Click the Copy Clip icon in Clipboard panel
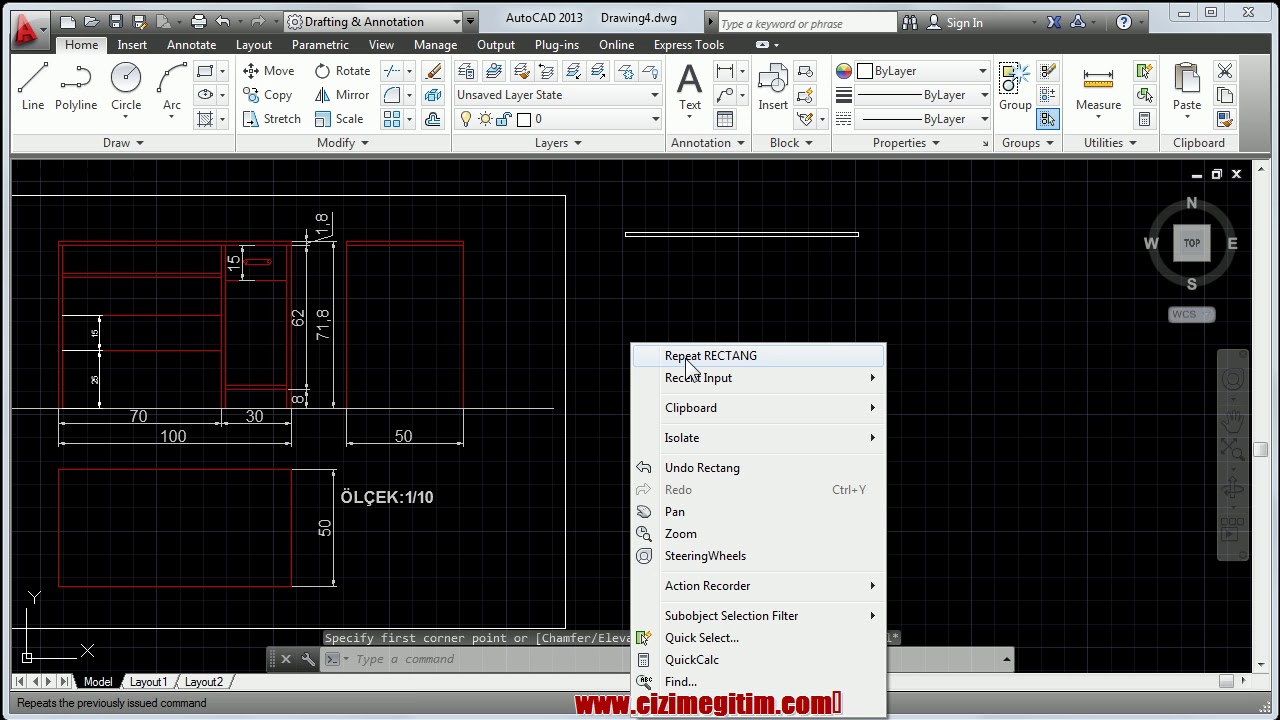Screen dimensions: 1280x720 (x=1225, y=95)
